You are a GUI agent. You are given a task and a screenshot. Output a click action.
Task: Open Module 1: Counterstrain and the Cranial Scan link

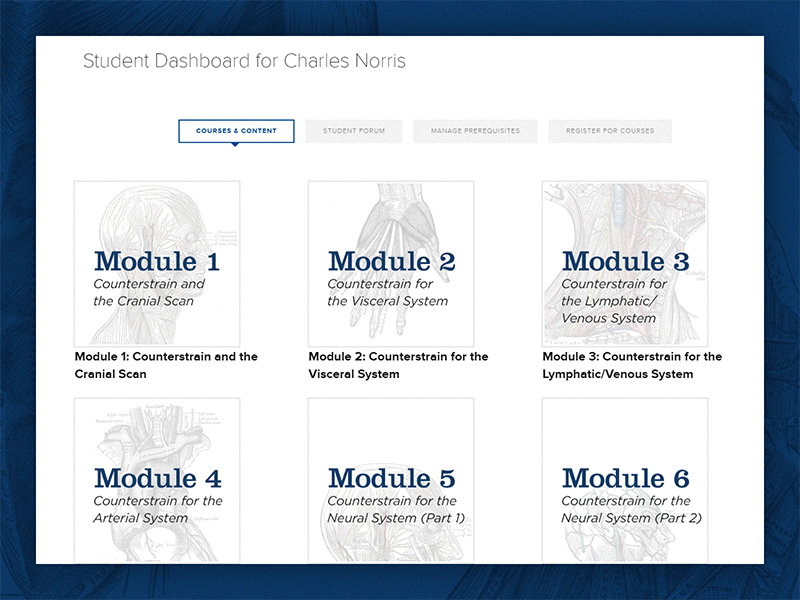pos(163,365)
